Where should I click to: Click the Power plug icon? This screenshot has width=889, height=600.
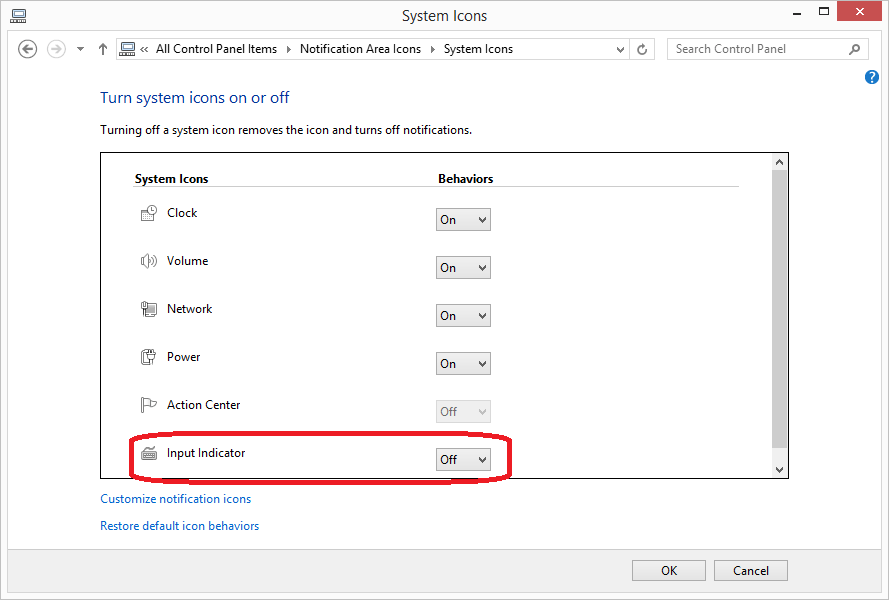(149, 357)
